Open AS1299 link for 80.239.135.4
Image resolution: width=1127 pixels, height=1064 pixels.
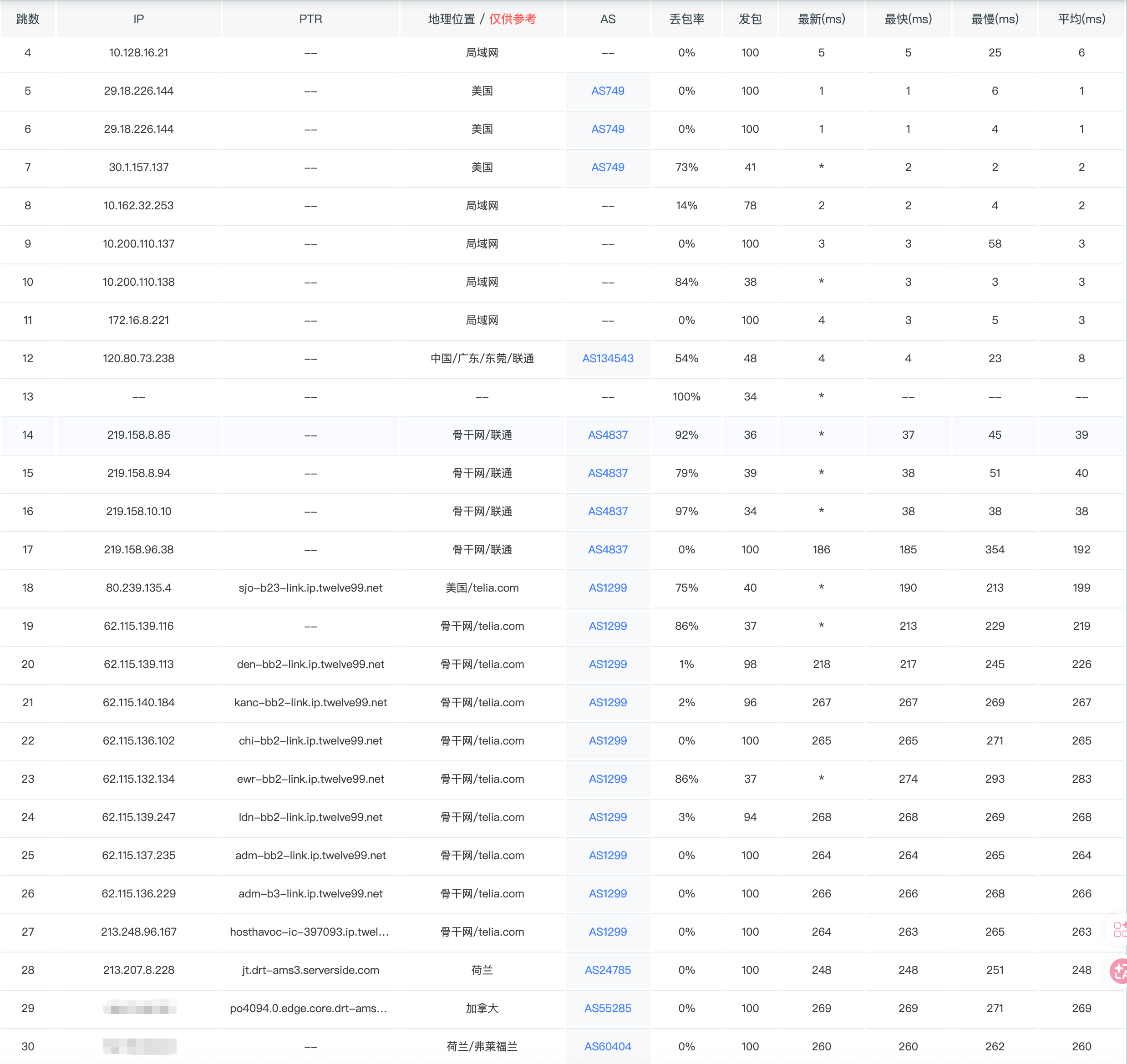click(x=608, y=588)
